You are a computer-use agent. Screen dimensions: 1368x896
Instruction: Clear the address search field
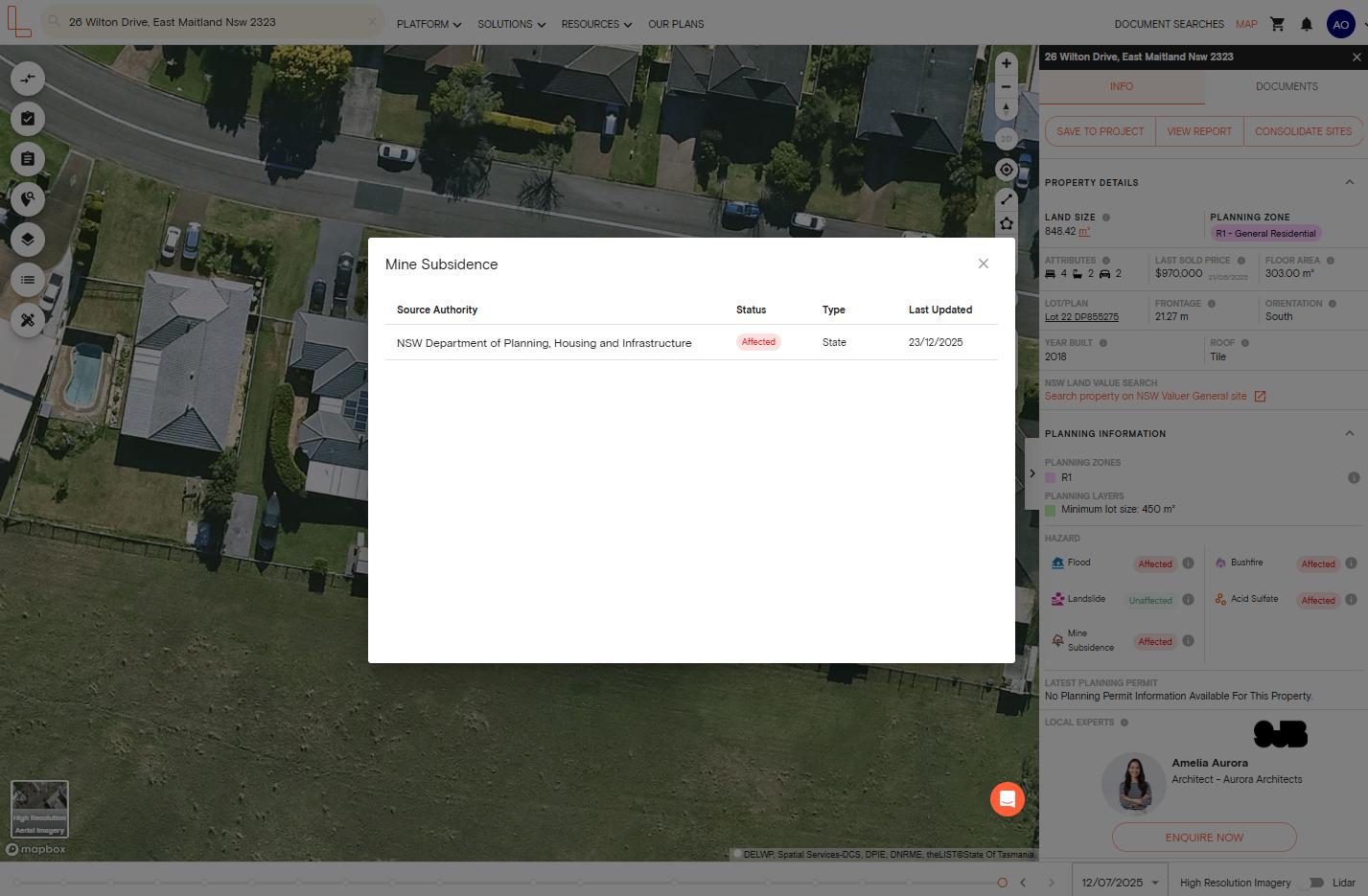click(373, 22)
